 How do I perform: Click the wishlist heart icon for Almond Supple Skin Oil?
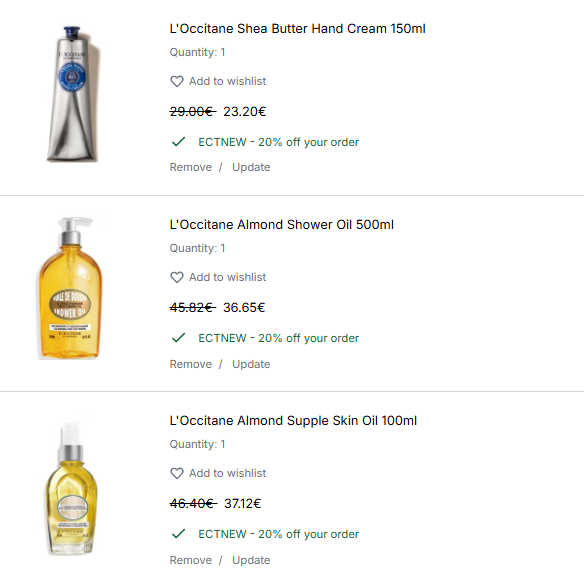177,473
